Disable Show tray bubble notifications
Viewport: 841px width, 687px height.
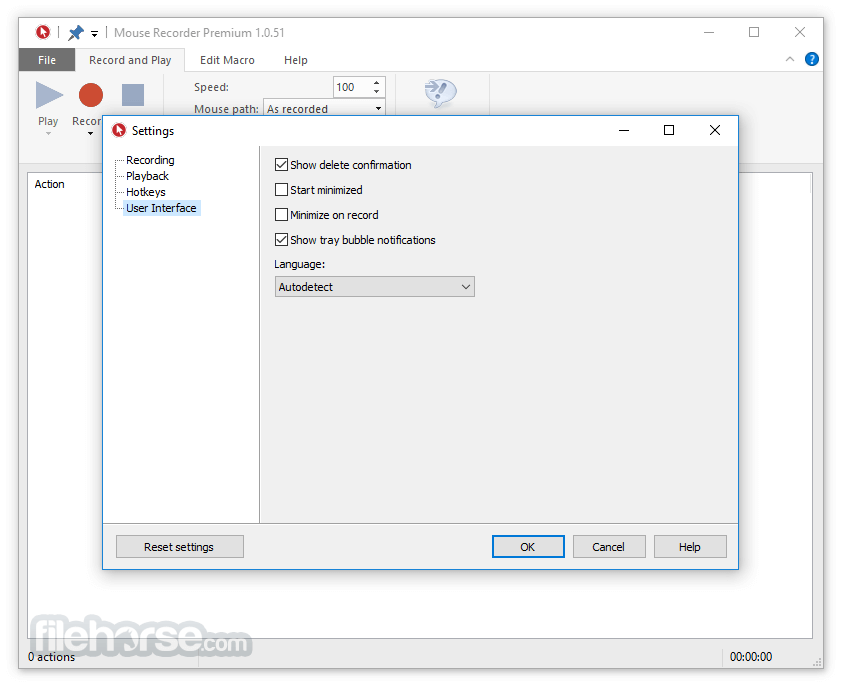pos(281,240)
